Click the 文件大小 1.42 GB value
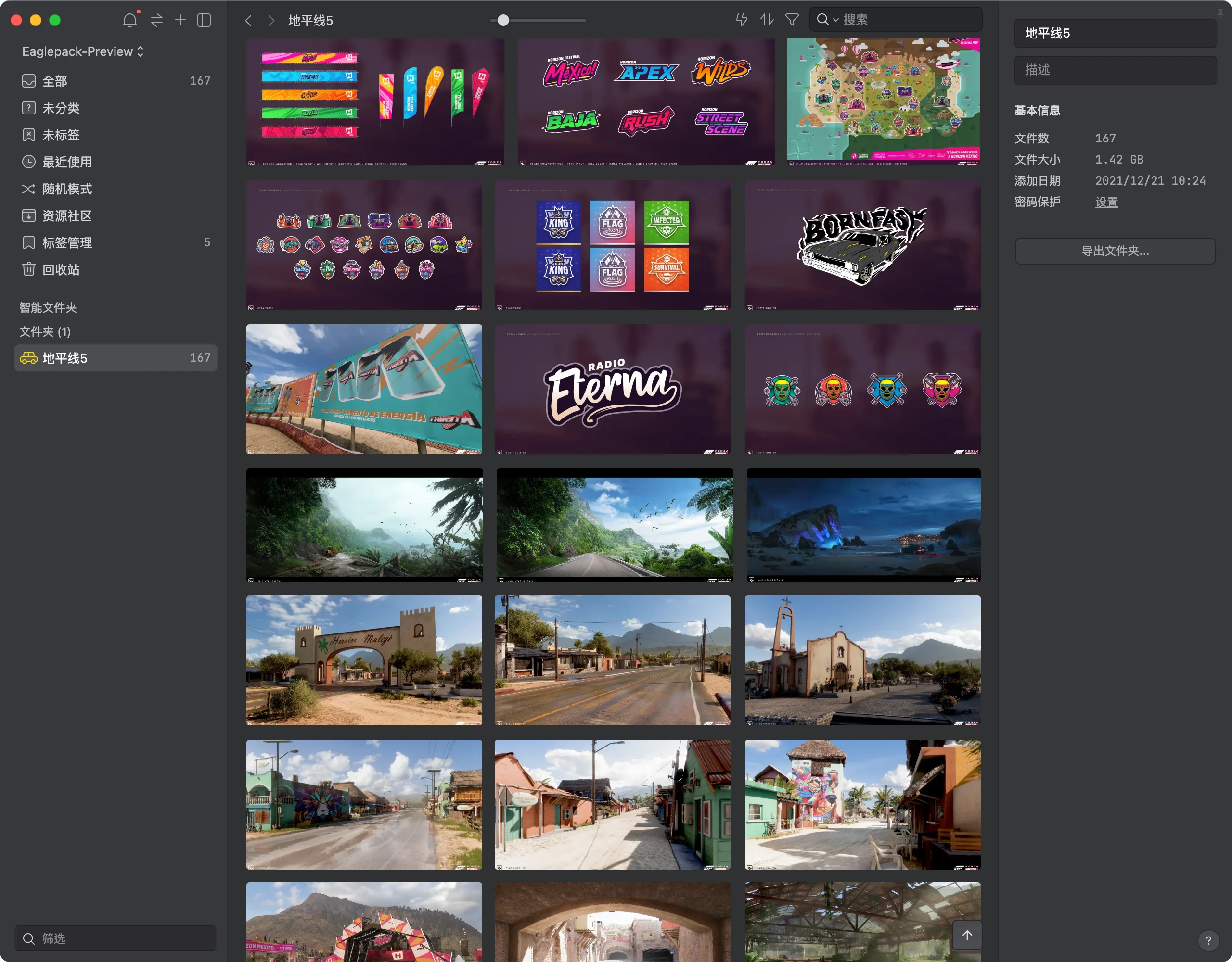 point(1119,160)
